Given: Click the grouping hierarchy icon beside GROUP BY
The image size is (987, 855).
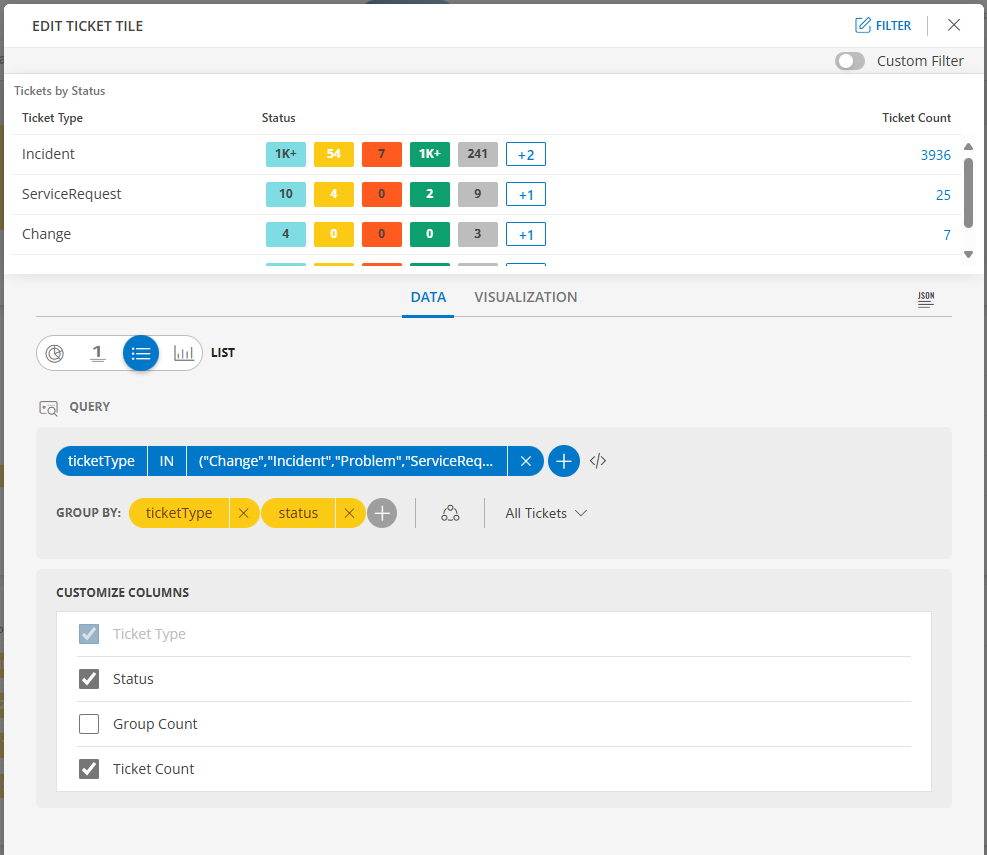Looking at the screenshot, I should point(450,512).
